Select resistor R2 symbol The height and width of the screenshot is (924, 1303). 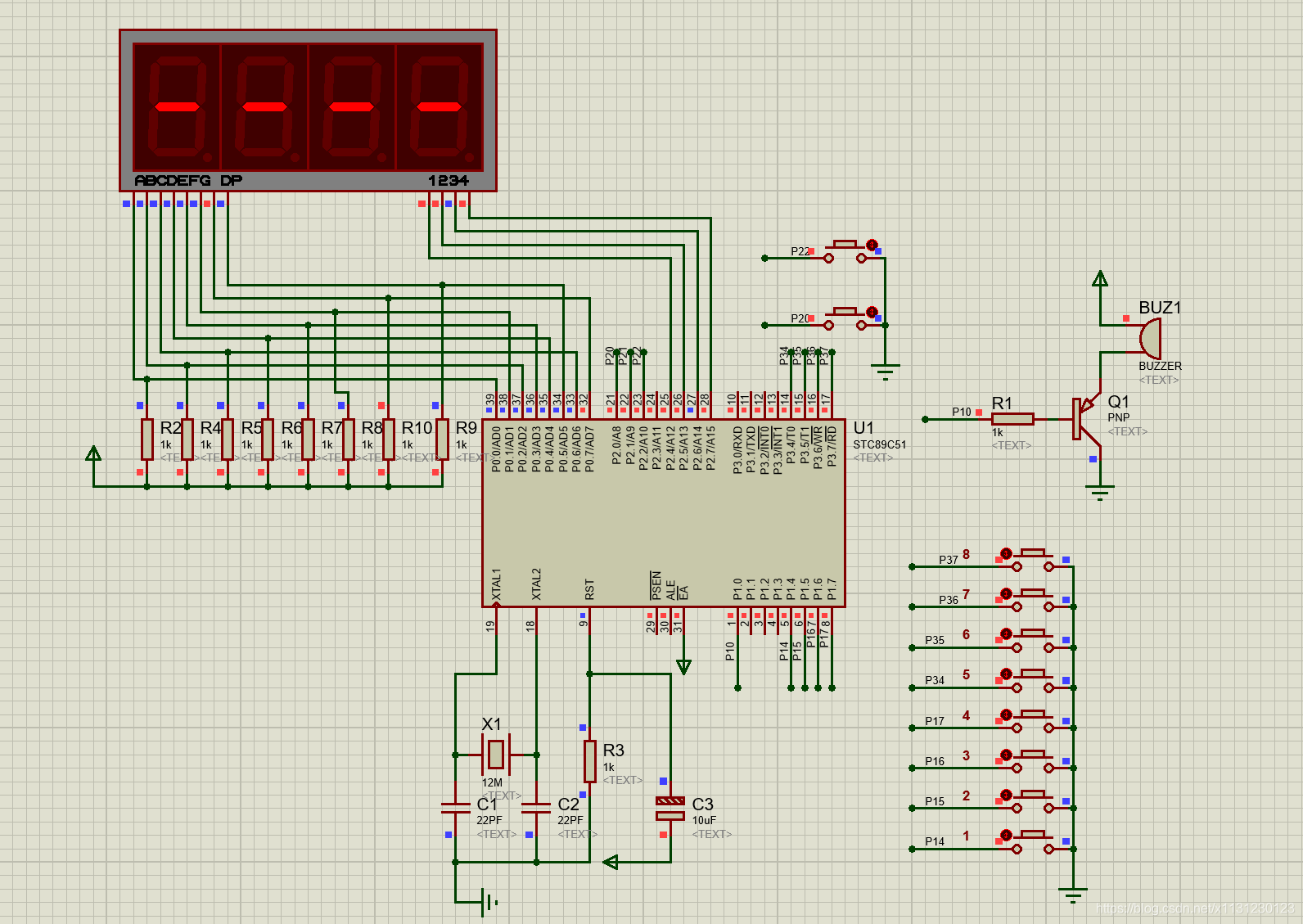147,439
